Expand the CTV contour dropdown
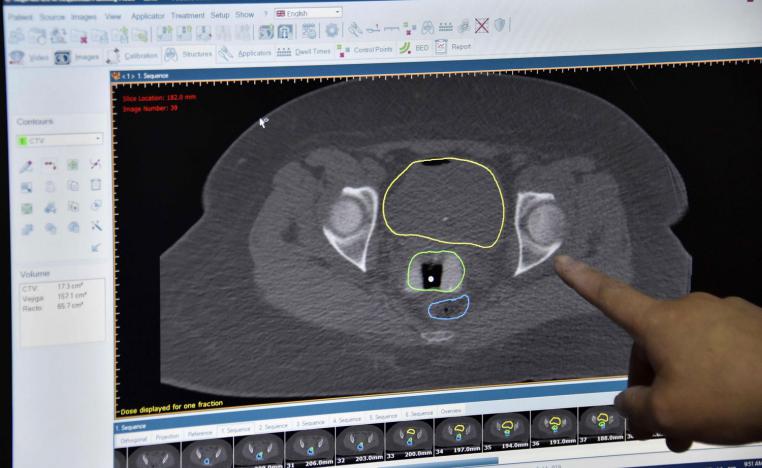762x468 pixels. coord(60,140)
